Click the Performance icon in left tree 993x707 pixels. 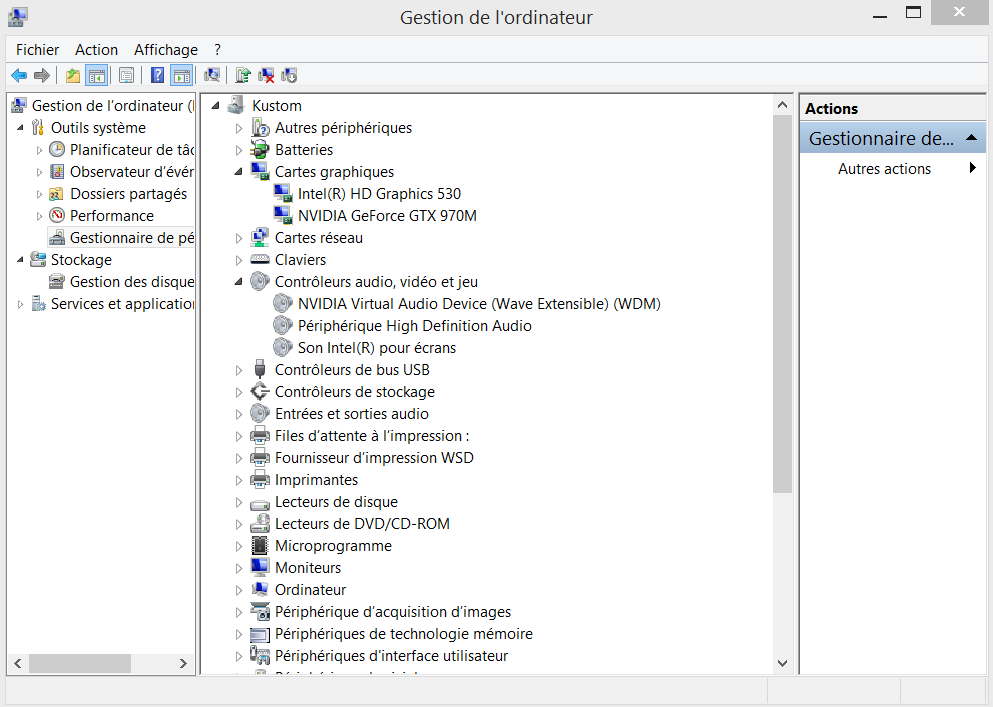click(57, 215)
